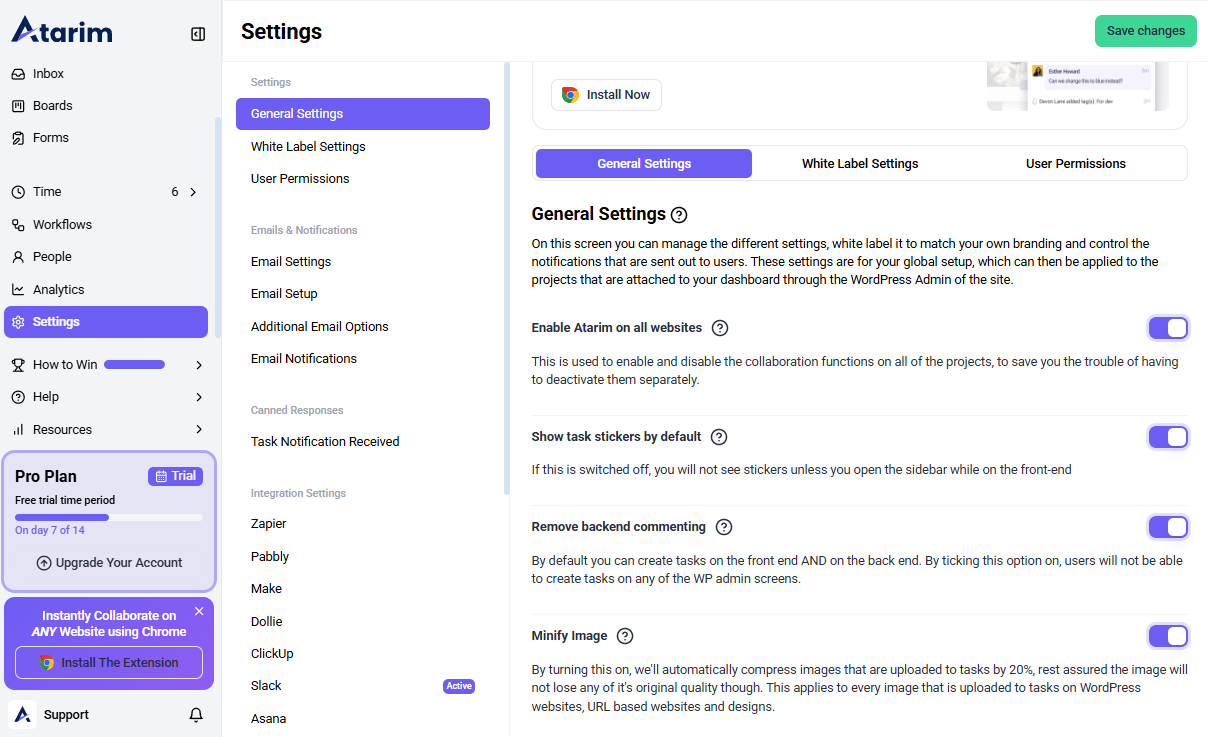Click the free trial progress bar

click(x=109, y=517)
